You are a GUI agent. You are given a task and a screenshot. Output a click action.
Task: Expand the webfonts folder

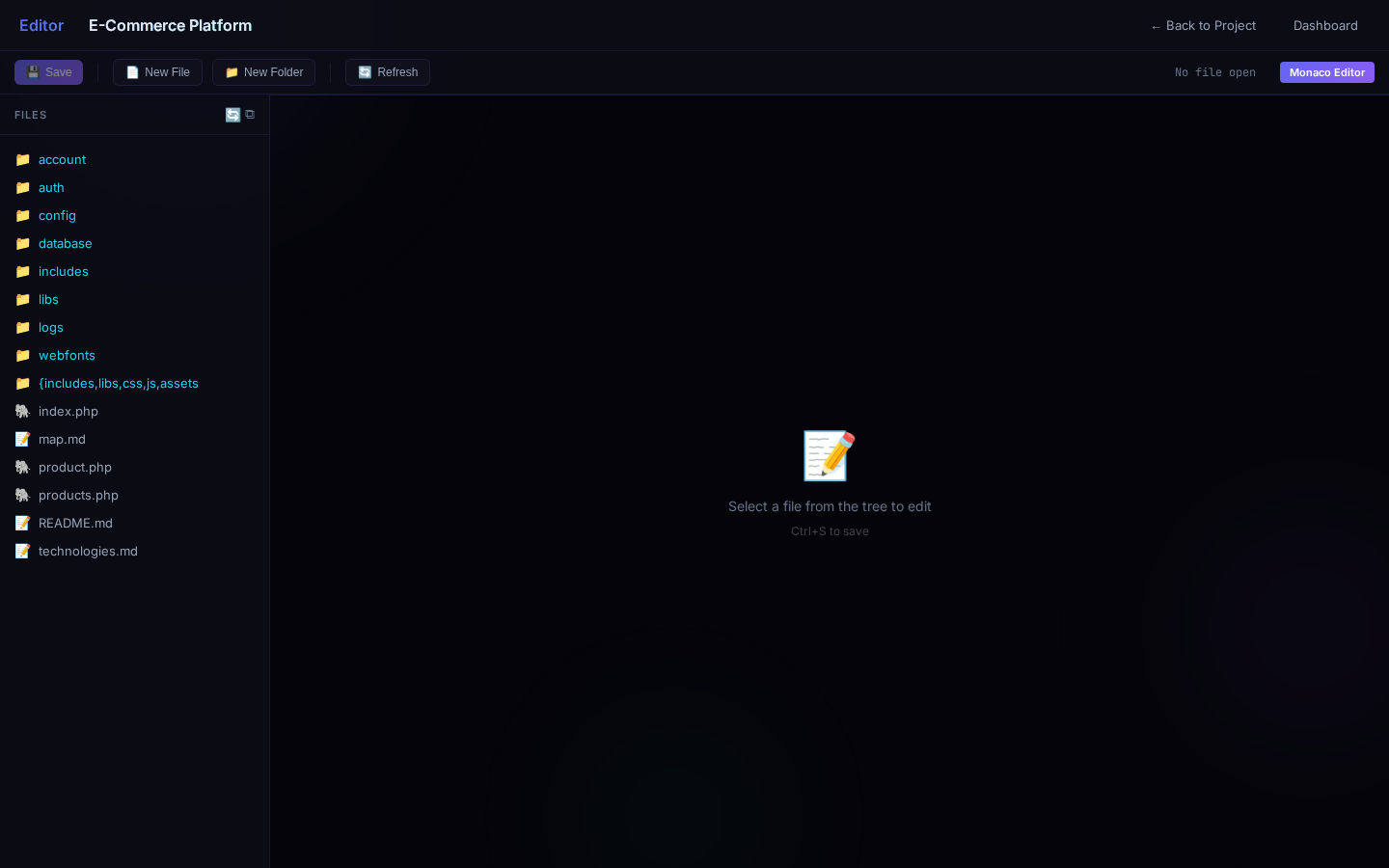67,355
